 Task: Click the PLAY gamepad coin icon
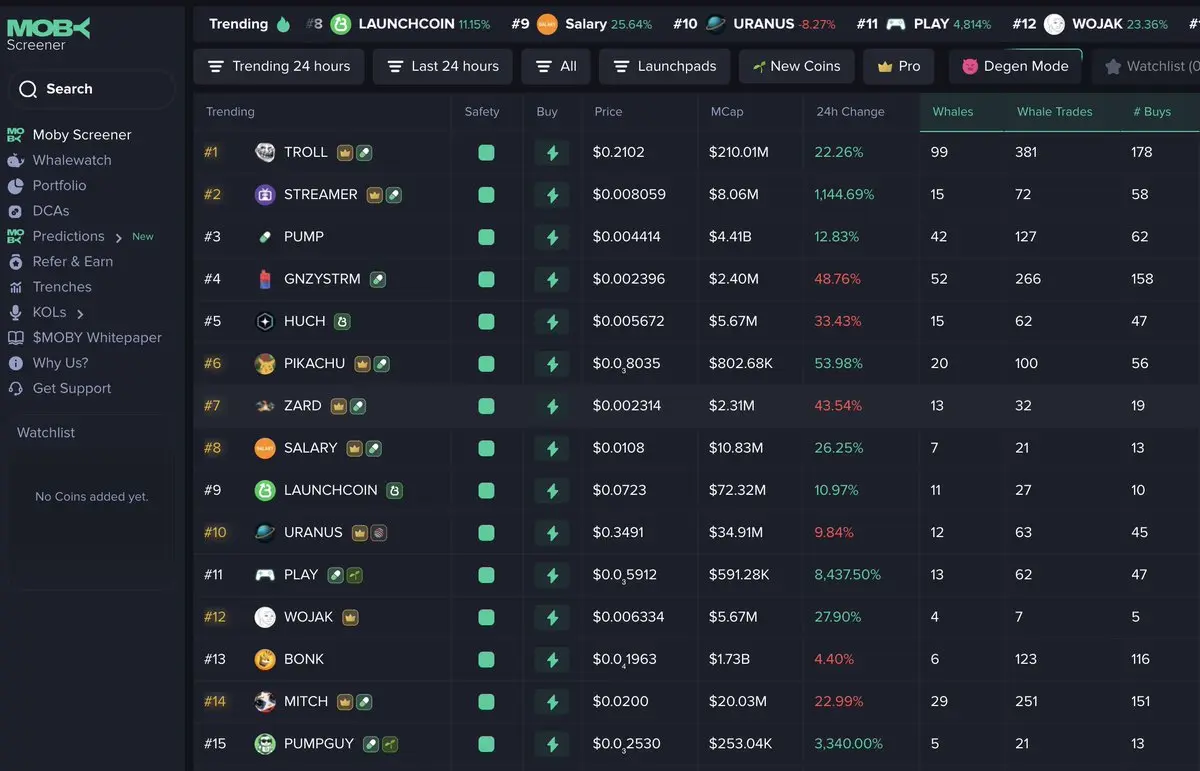coord(265,575)
